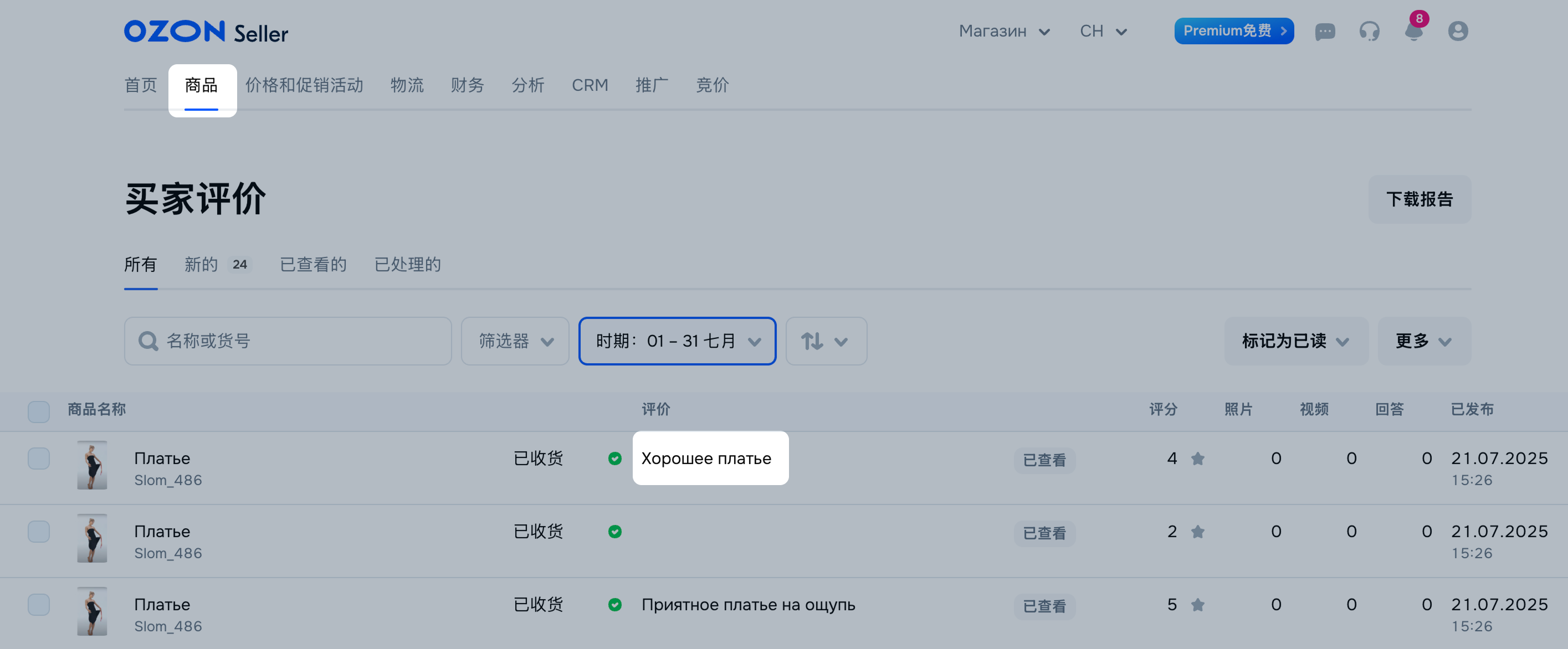Open the 时期 01 – 31 七月 date dropdown
Screen dimensions: 1568x649
coord(678,341)
